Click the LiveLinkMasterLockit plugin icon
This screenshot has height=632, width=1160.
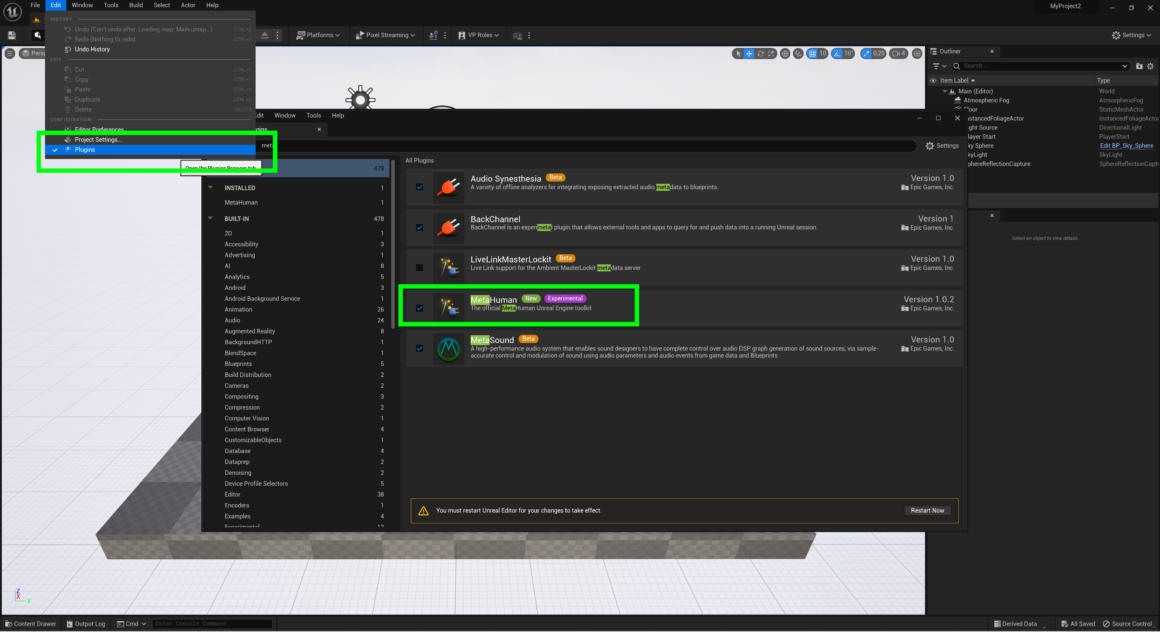[x=448, y=267]
